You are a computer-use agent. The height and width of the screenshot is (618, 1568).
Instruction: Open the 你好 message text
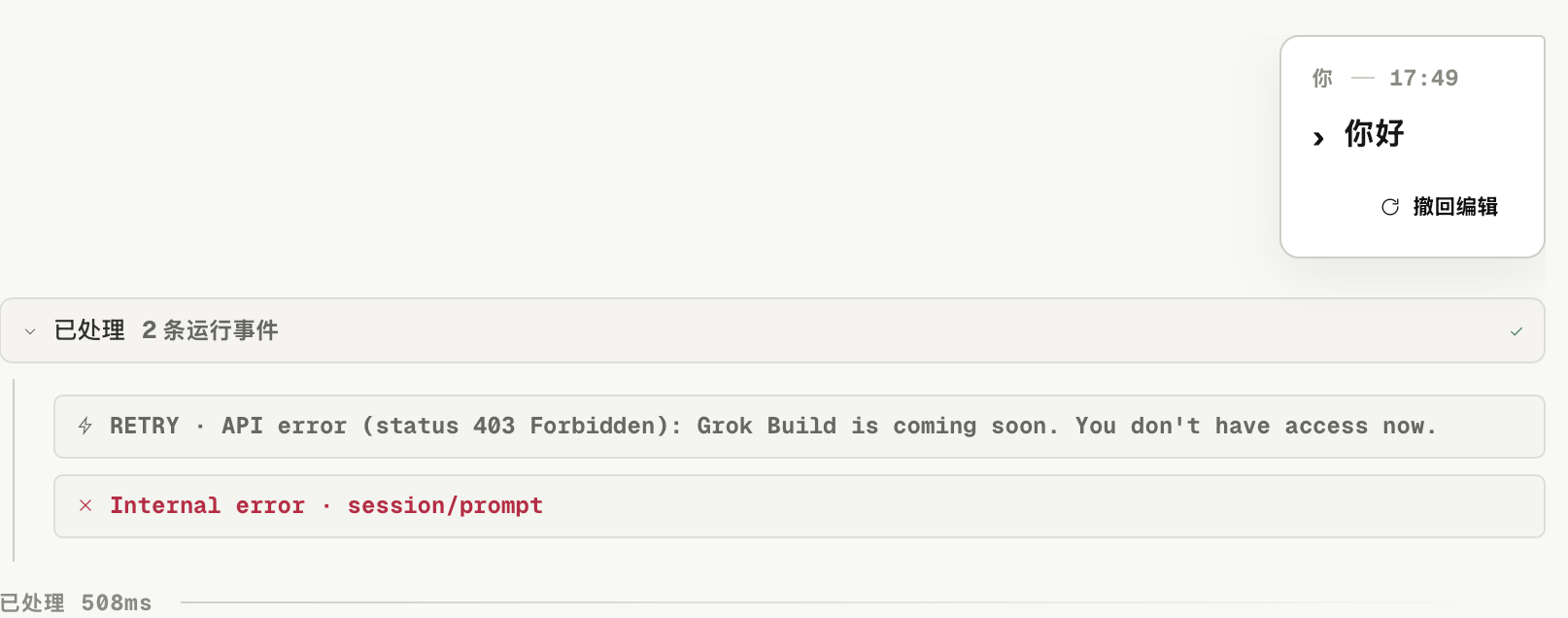click(1375, 133)
